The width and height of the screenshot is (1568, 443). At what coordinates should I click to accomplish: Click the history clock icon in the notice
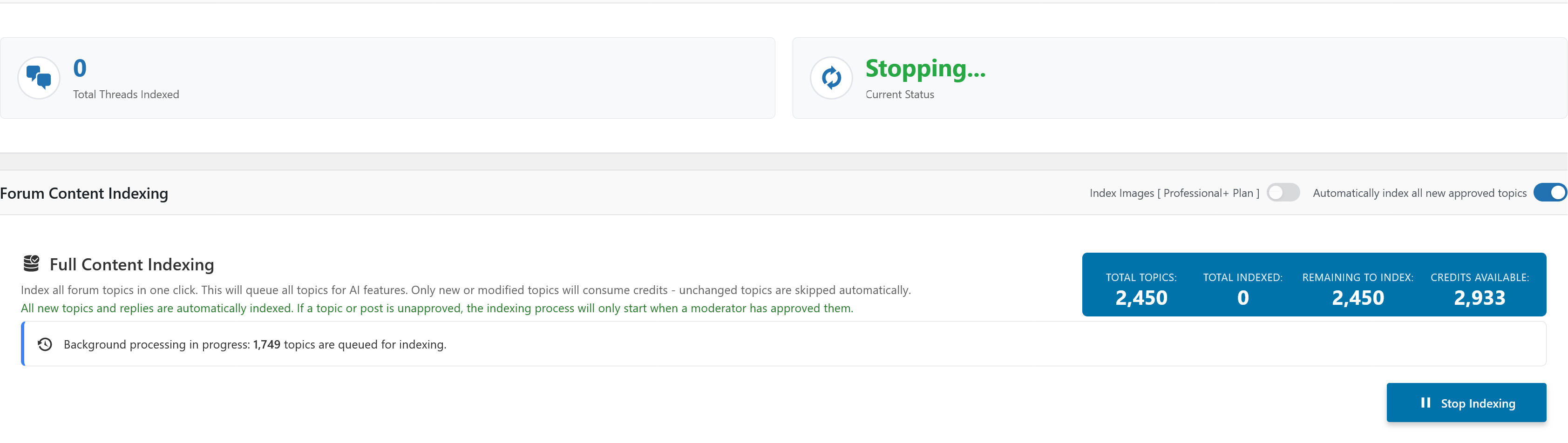45,344
